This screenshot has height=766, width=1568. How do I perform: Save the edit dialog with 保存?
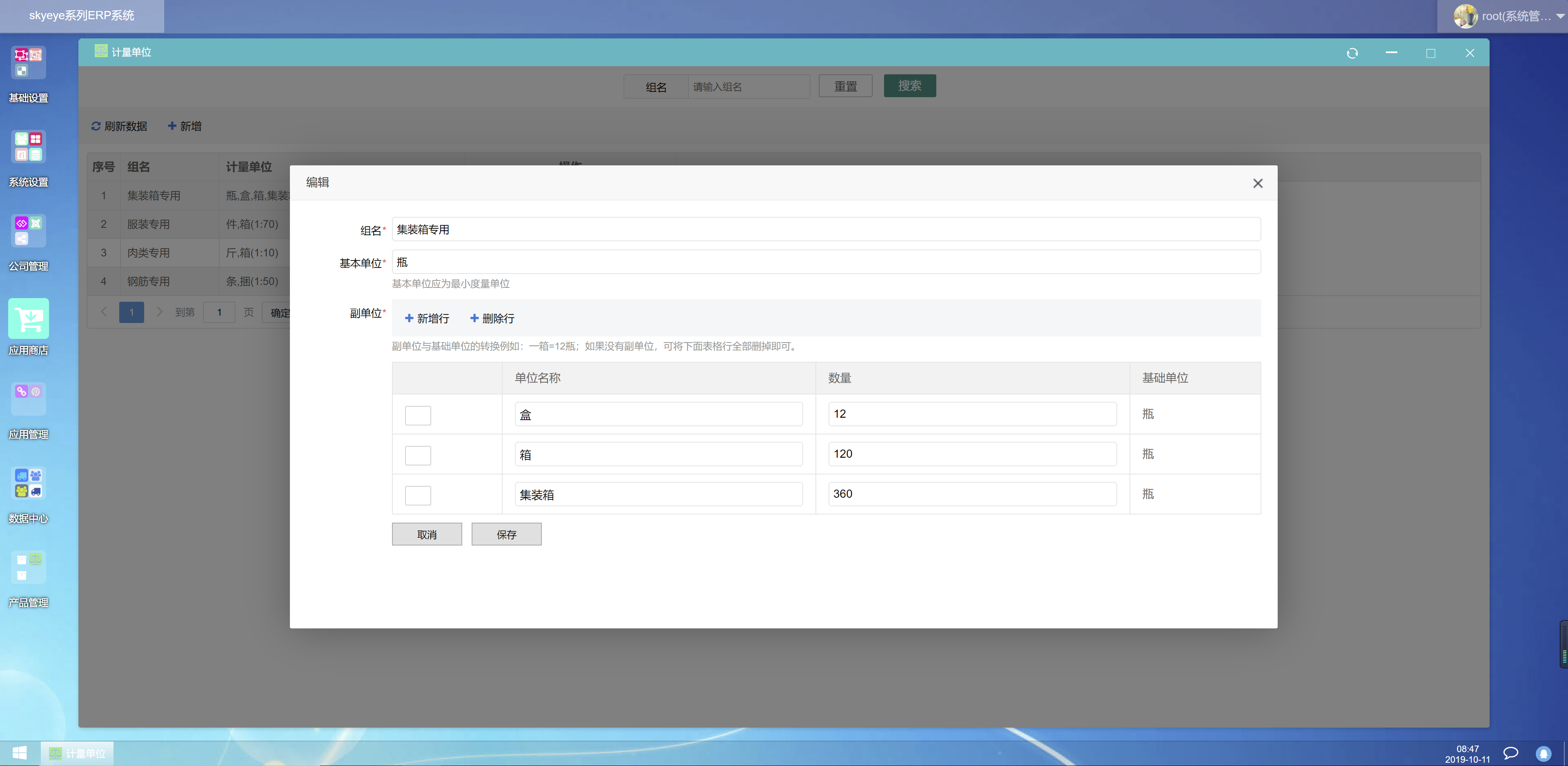(x=506, y=534)
